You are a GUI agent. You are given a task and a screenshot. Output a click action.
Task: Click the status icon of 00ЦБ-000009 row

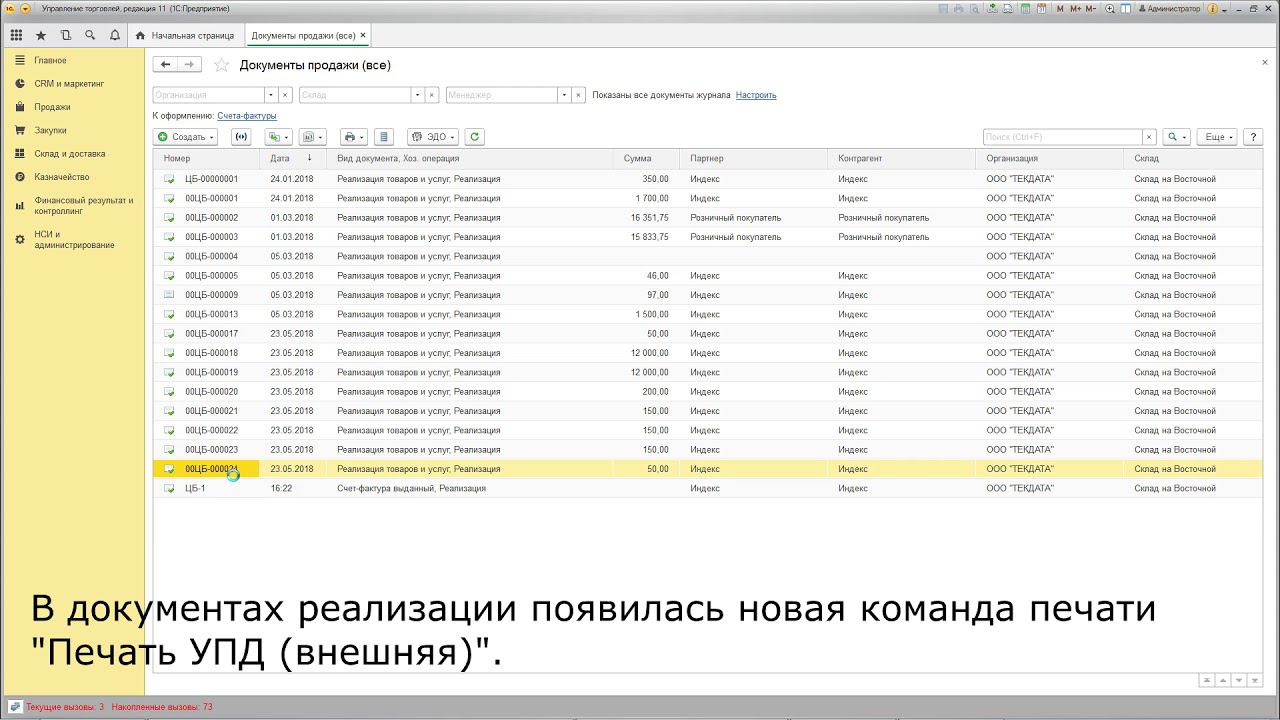pos(169,295)
